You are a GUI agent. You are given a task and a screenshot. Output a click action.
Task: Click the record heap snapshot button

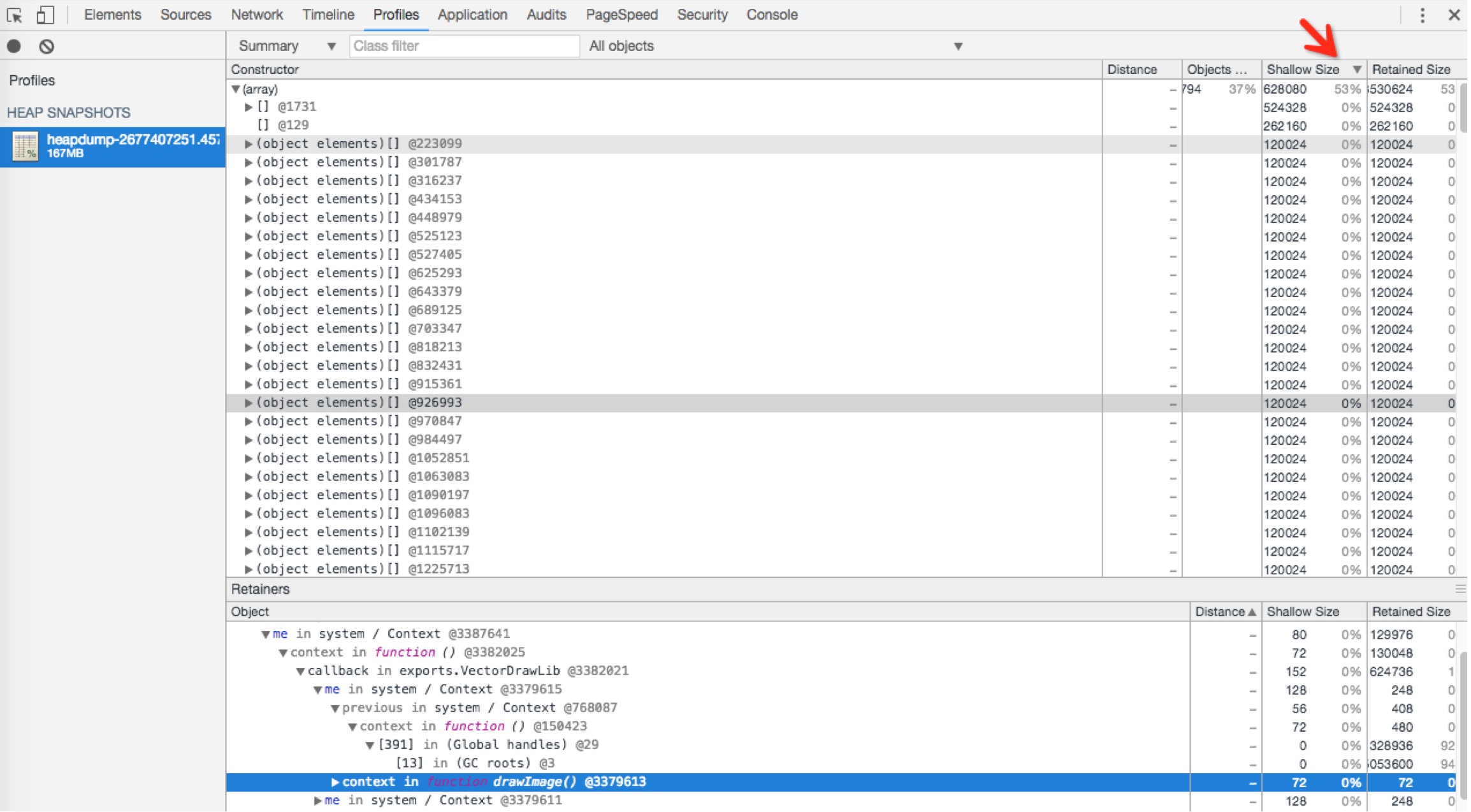click(14, 46)
